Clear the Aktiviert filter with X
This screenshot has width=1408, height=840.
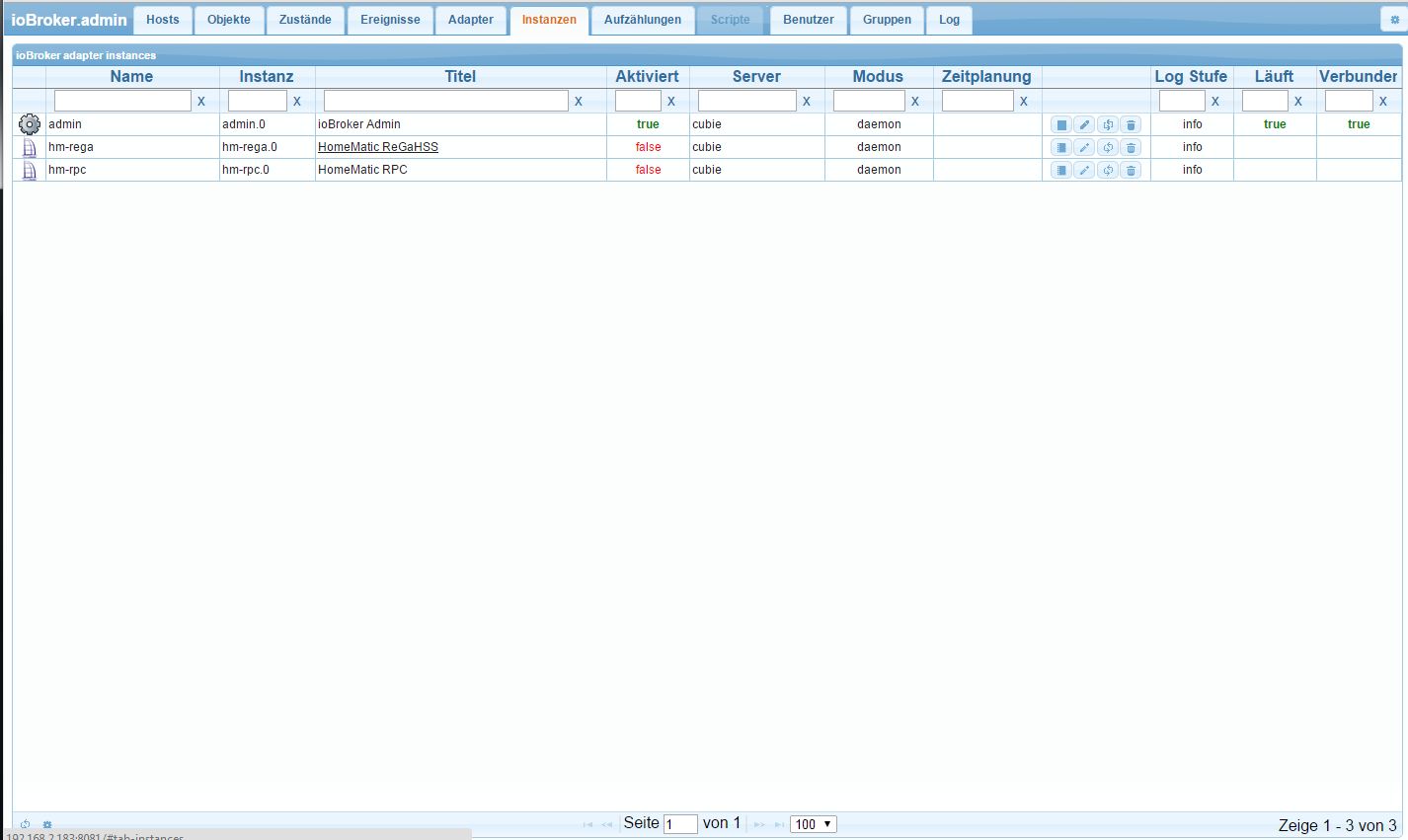click(671, 102)
